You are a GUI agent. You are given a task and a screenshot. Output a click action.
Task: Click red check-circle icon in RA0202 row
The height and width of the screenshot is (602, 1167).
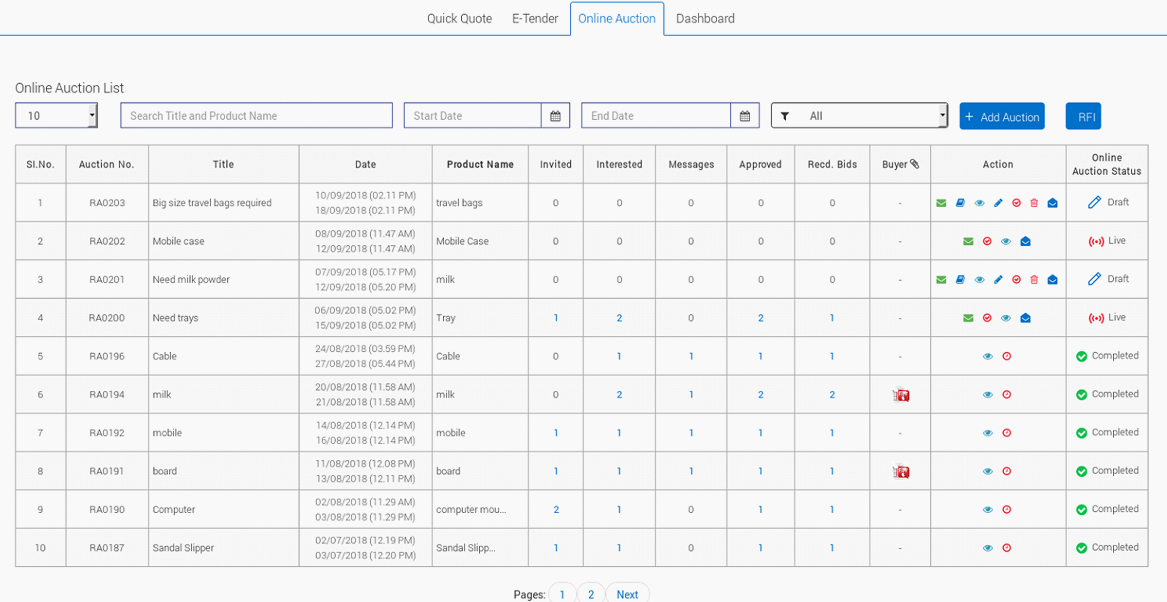pyautogui.click(x=988, y=241)
